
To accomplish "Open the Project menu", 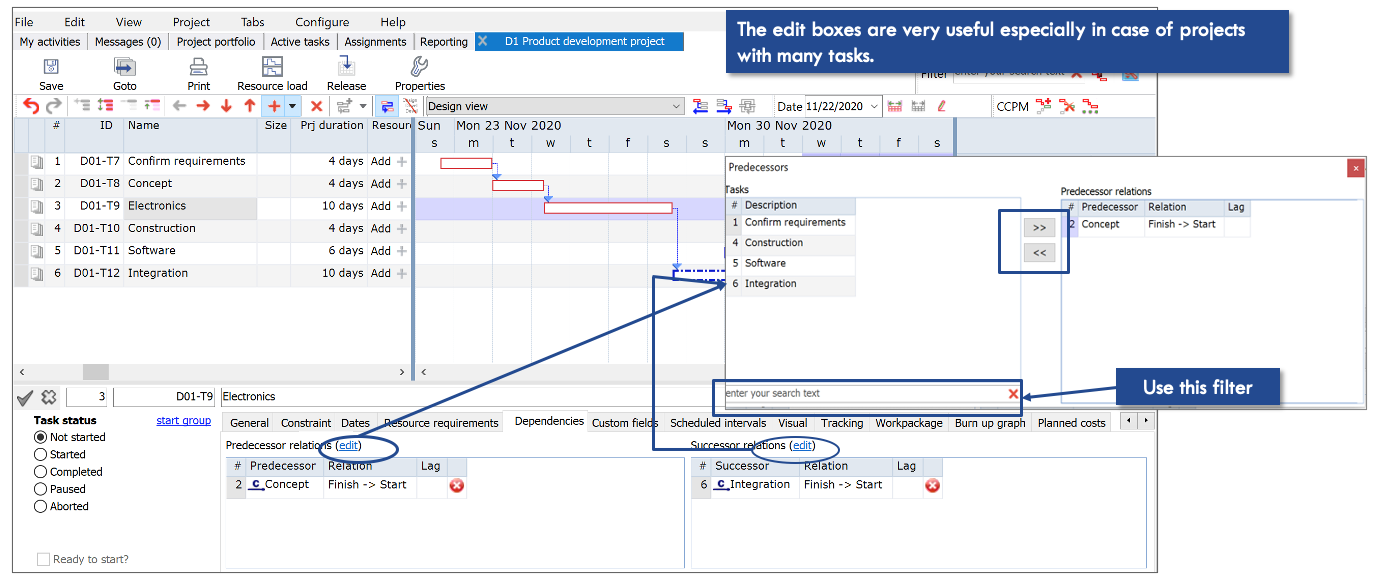I will 191,22.
